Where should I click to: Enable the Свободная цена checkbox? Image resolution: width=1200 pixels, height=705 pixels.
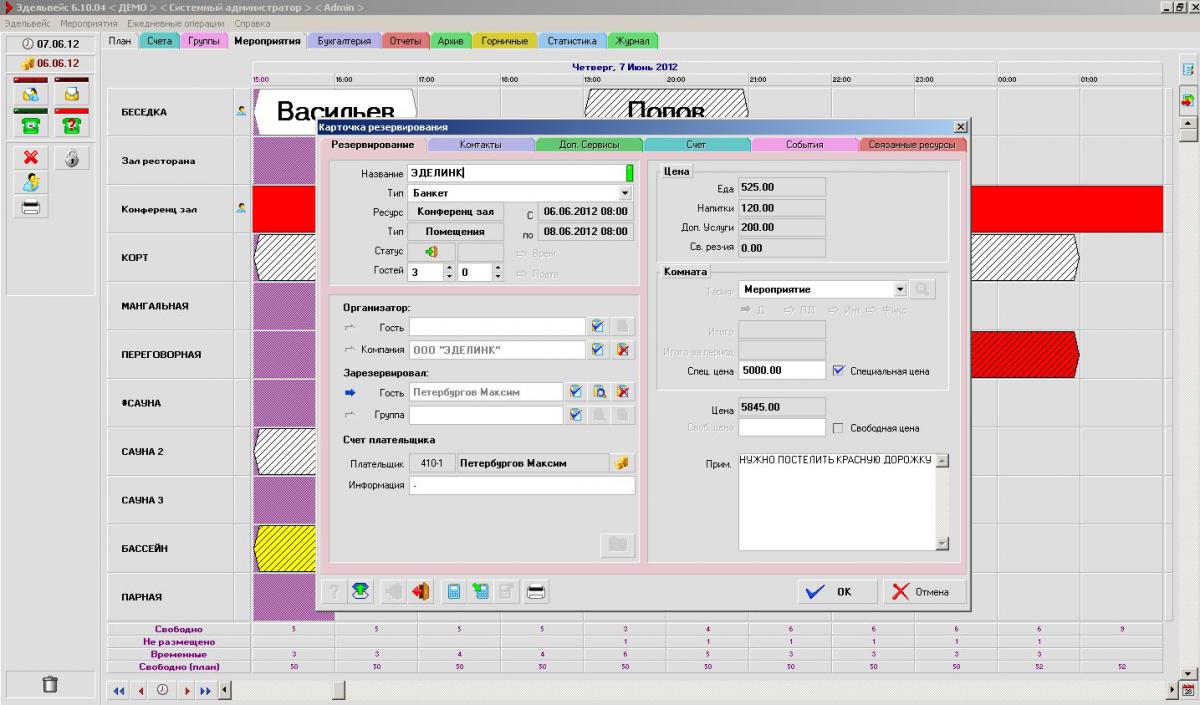coord(839,428)
